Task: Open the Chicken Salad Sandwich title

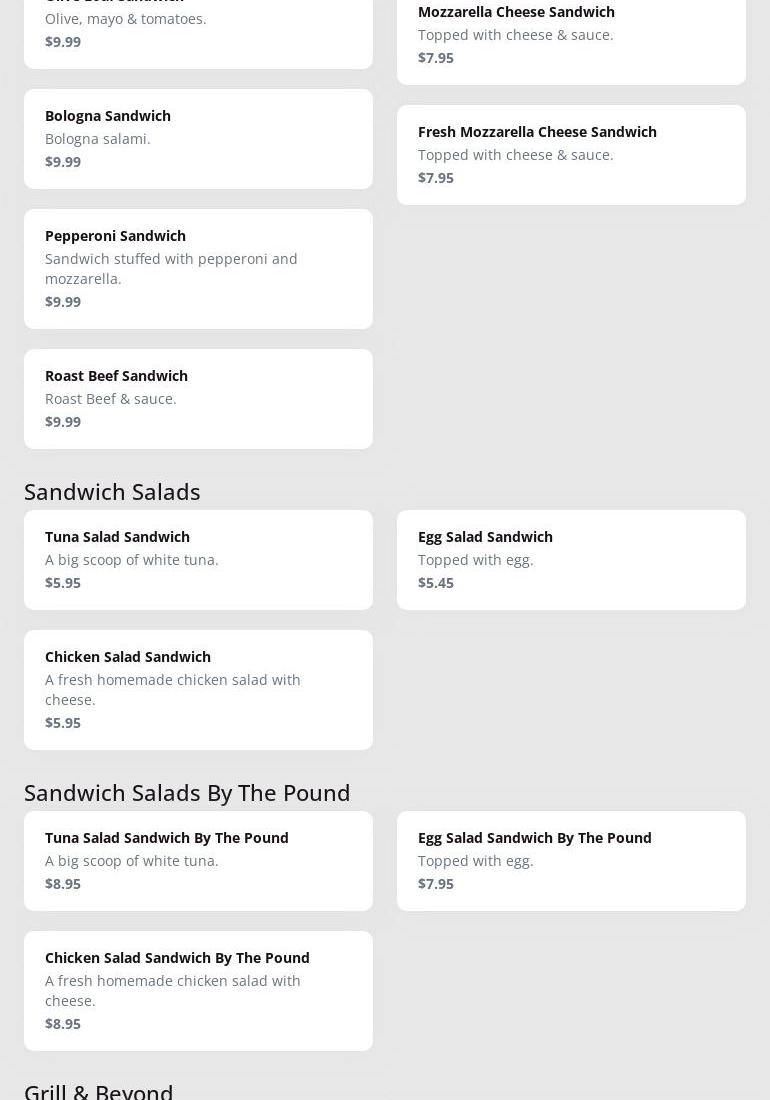Action: 128,657
